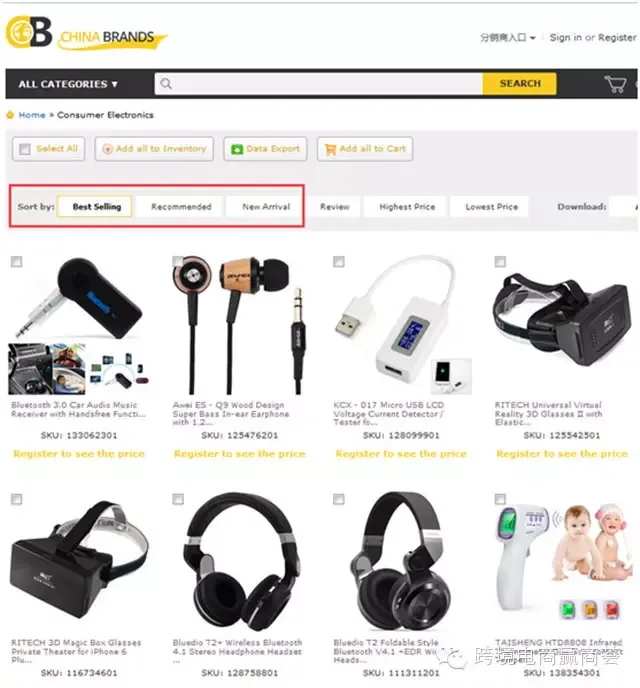Click the yellow Search button
Screen dimensions: 640x688
[520, 83]
